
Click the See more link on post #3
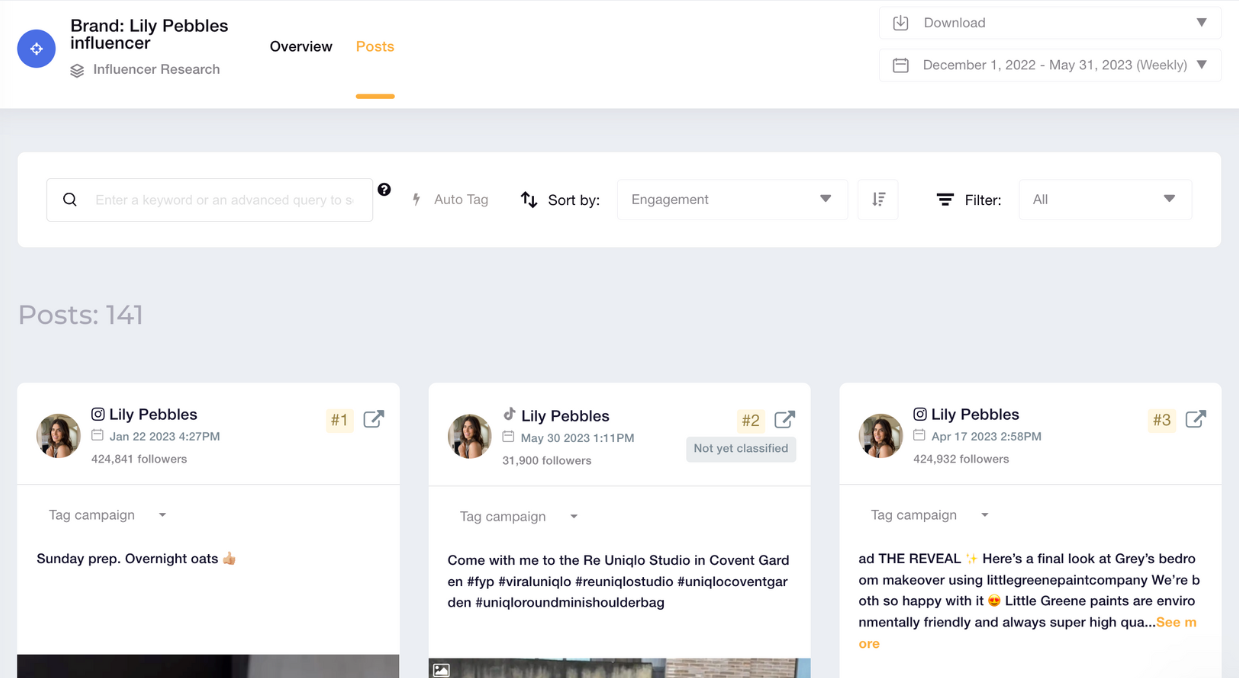tap(1176, 622)
